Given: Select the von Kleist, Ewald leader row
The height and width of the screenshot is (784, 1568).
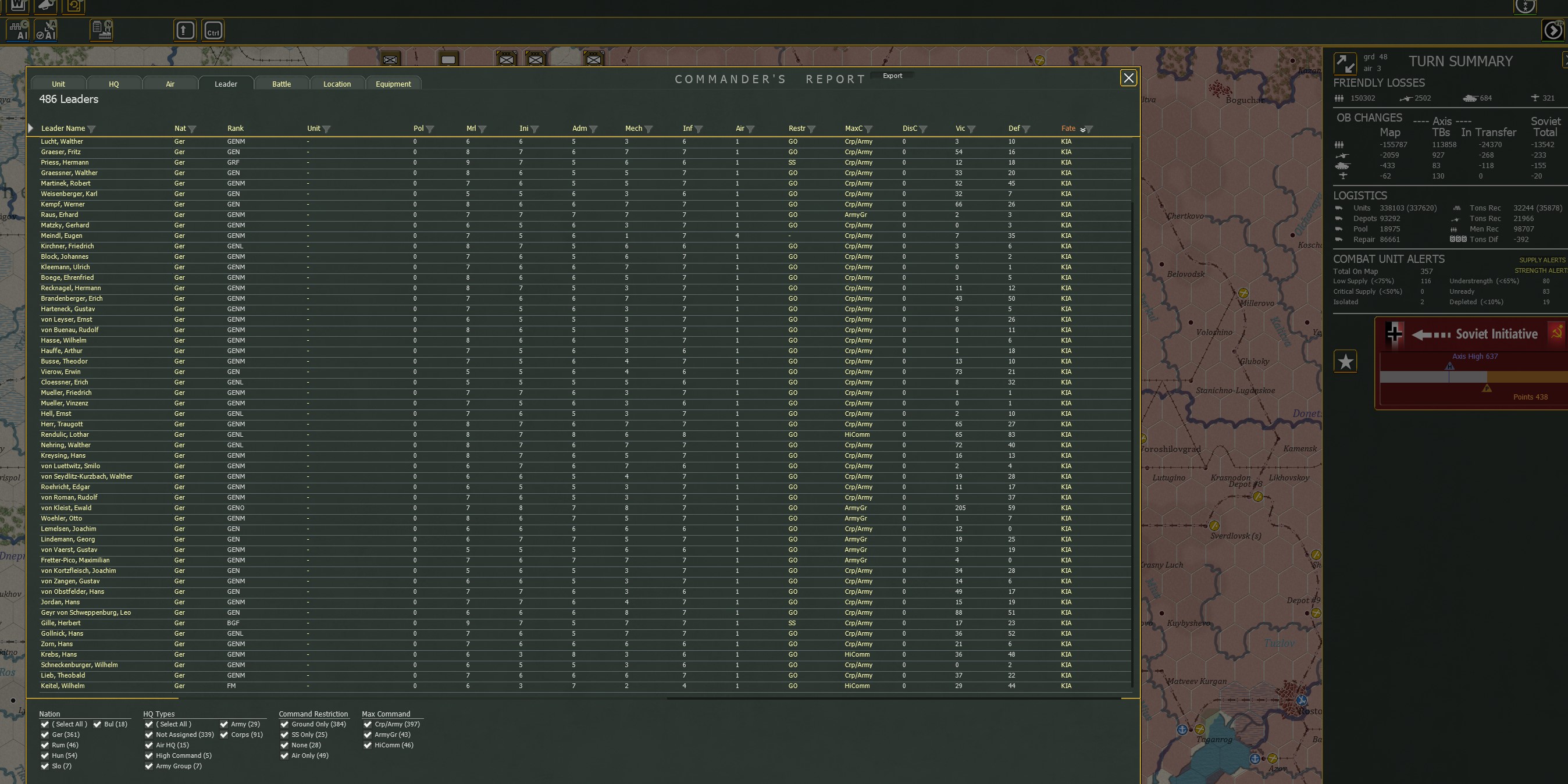Looking at the screenshot, I should pos(66,508).
